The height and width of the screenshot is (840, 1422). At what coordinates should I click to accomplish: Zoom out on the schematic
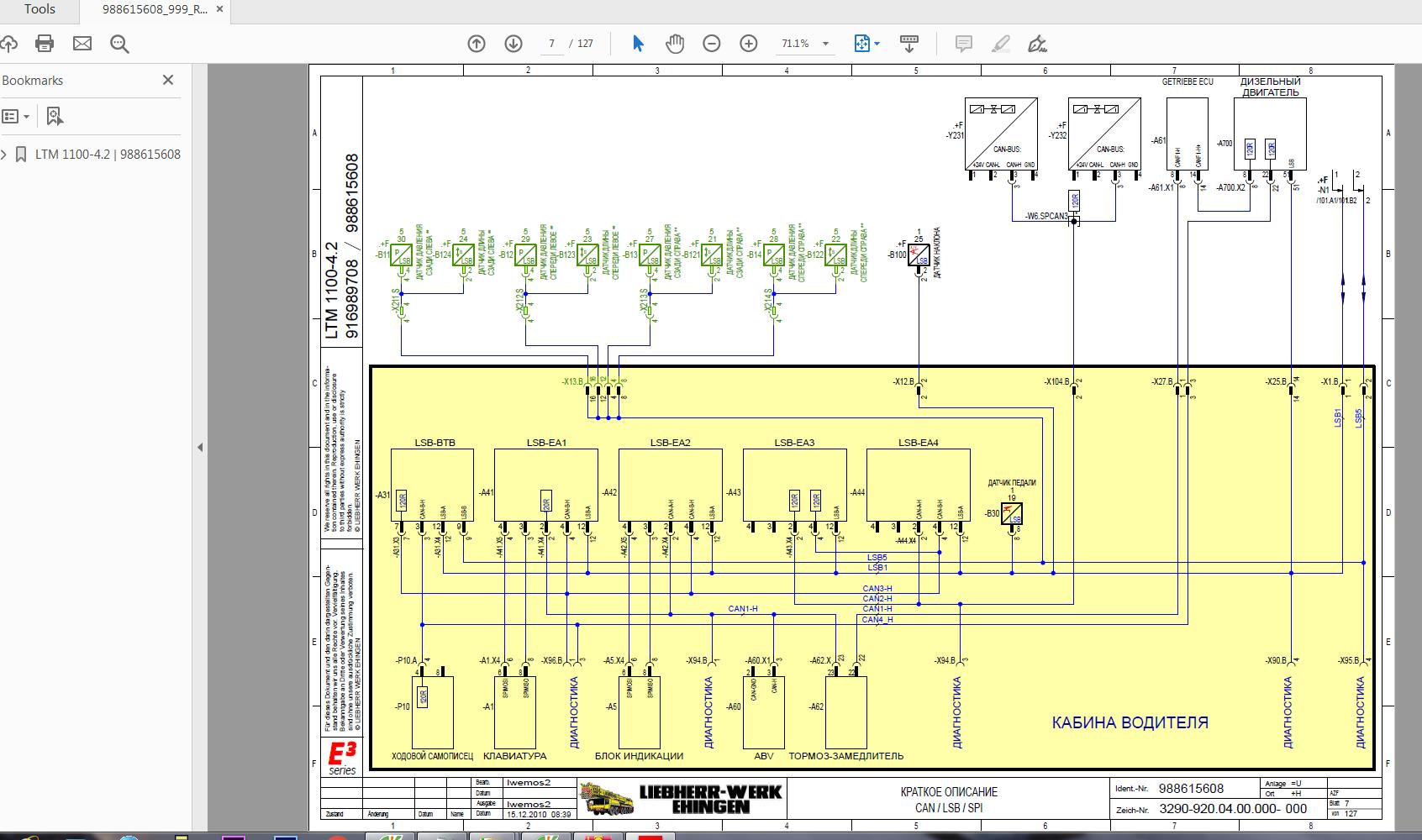tap(711, 42)
